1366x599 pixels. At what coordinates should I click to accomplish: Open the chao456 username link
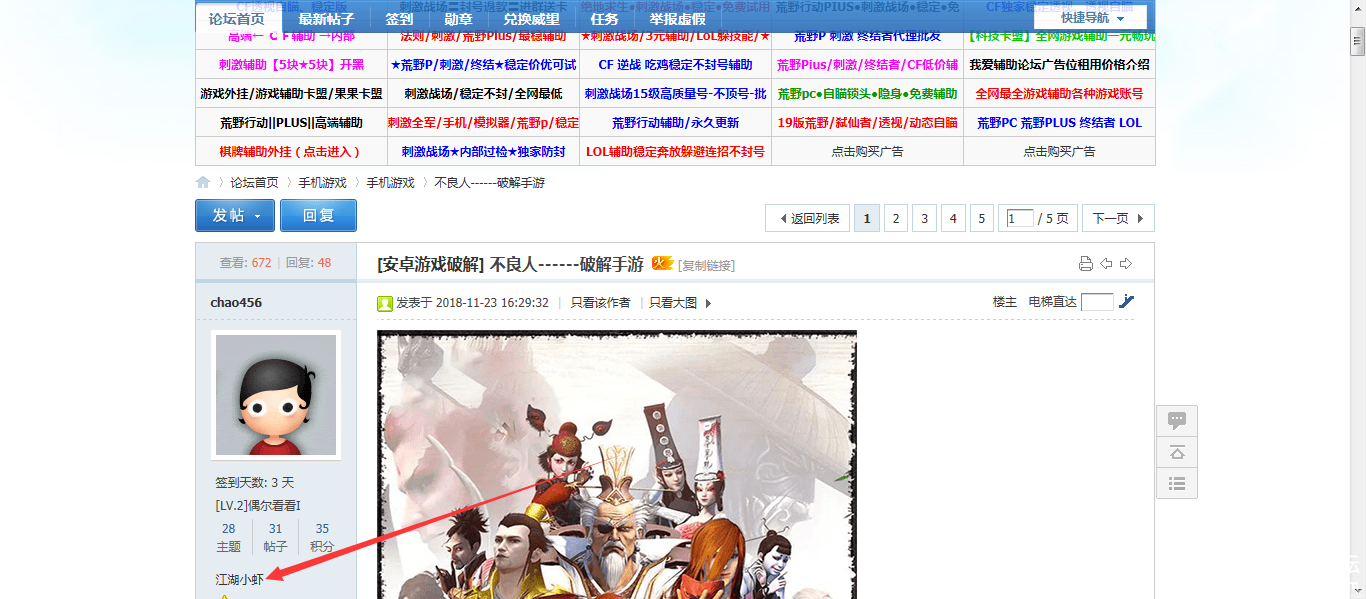(236, 302)
